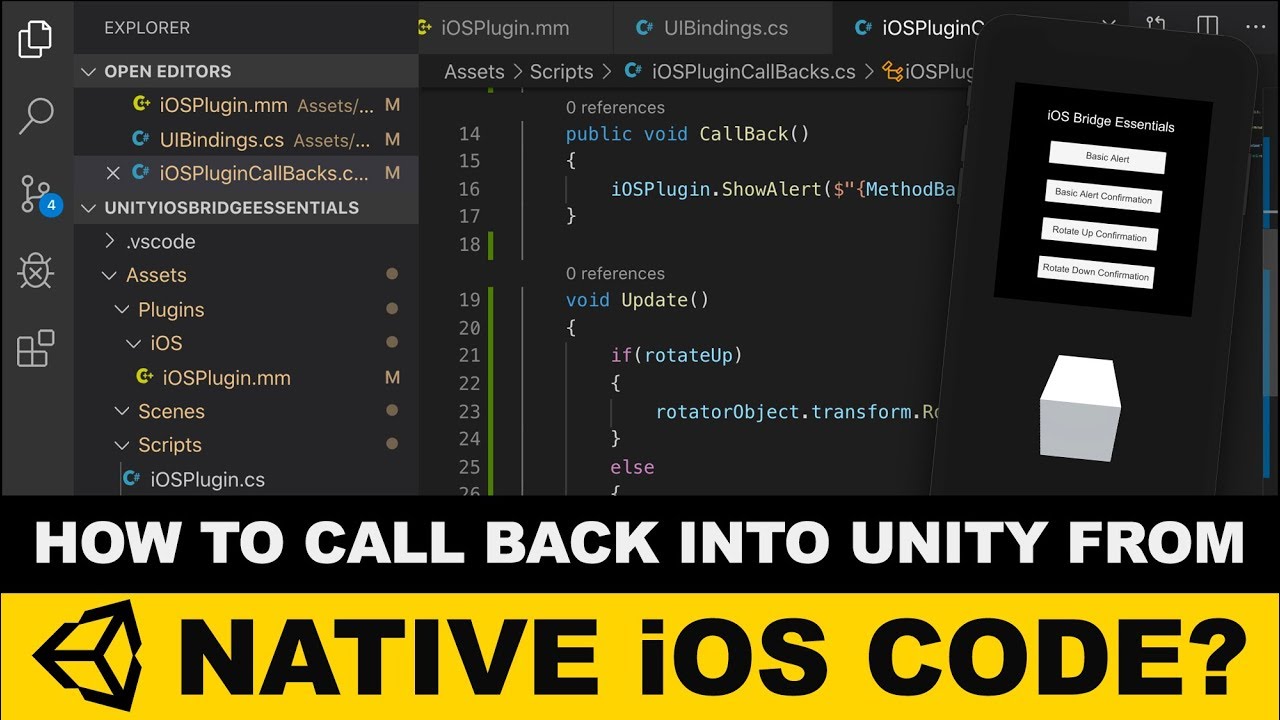The image size is (1280, 720).
Task: Switch to the iOSPlugin.mm editor tab
Action: [x=514, y=28]
